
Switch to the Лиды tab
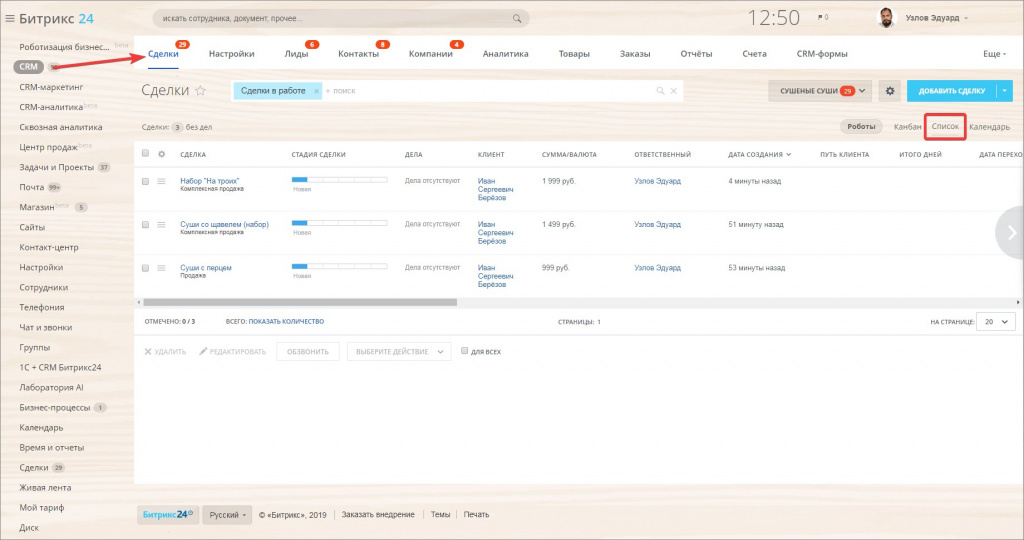(x=296, y=54)
